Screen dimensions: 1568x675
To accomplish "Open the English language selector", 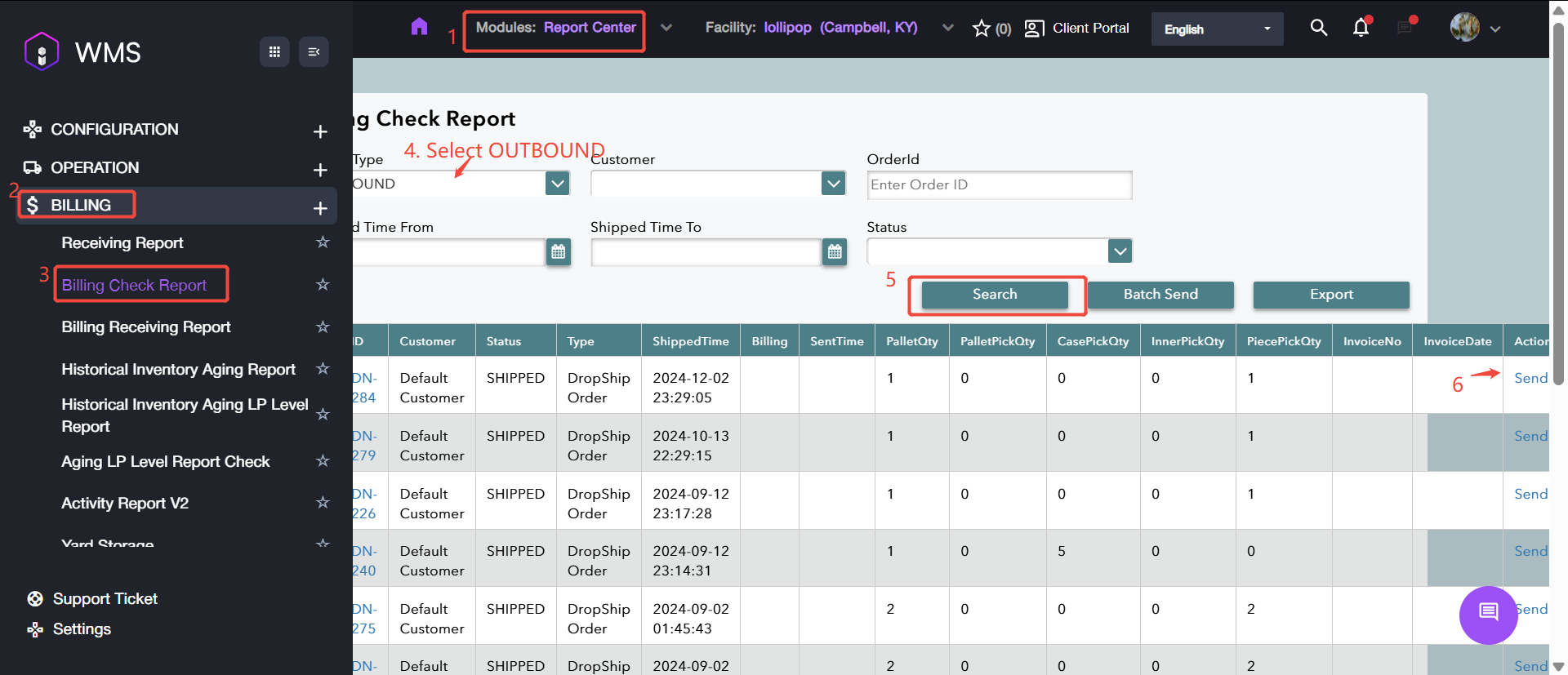I will coord(1217,29).
